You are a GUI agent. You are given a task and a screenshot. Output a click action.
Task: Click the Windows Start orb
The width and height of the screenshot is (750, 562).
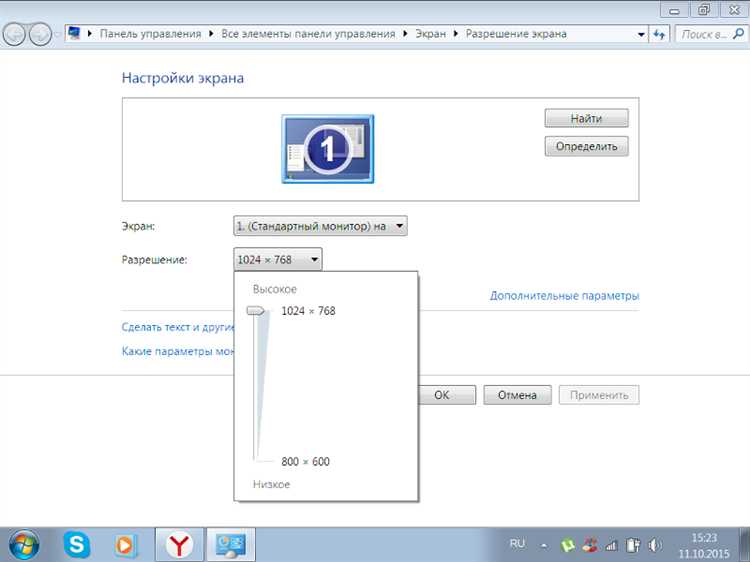(23, 545)
